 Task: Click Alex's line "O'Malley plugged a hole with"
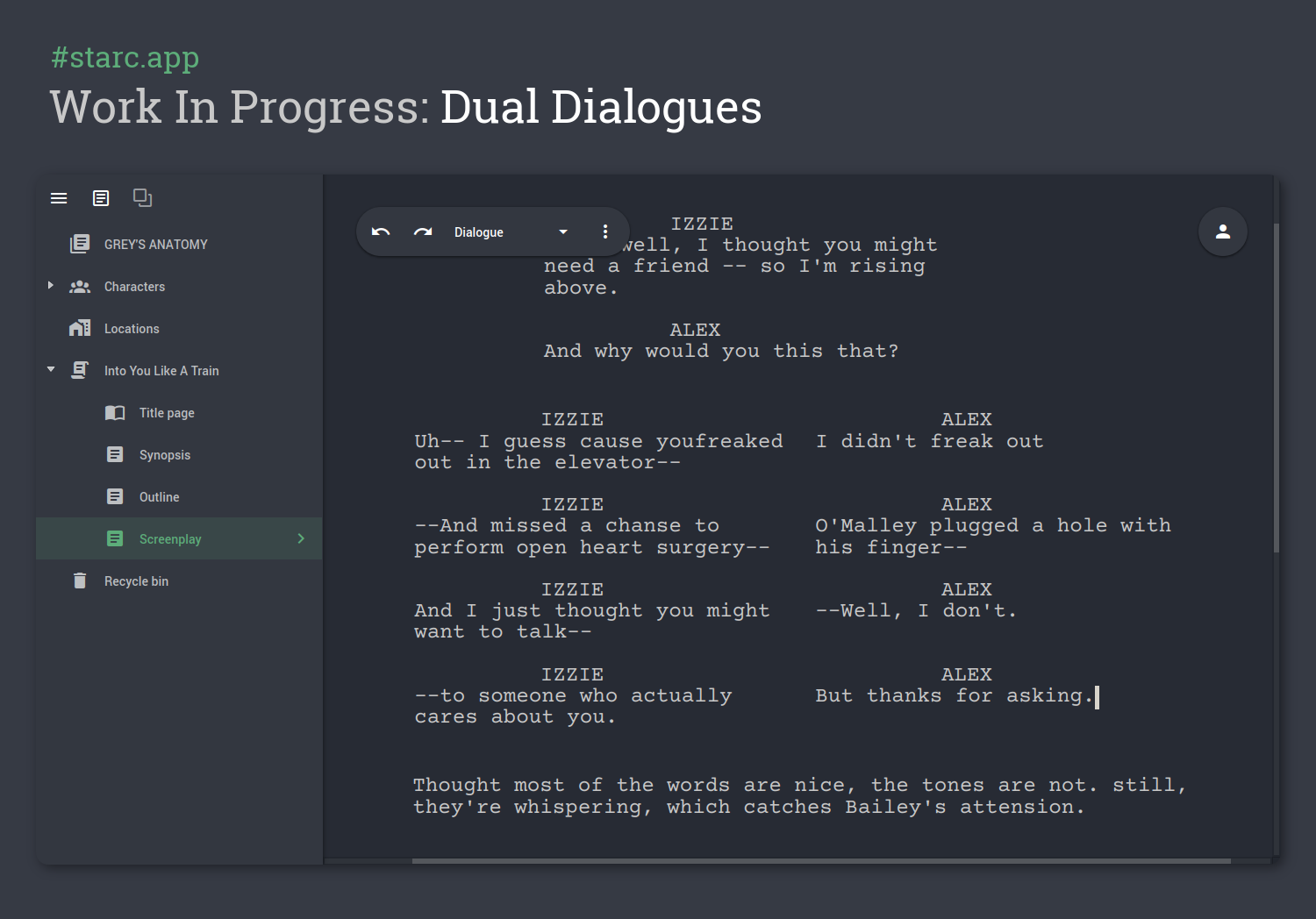click(x=993, y=525)
